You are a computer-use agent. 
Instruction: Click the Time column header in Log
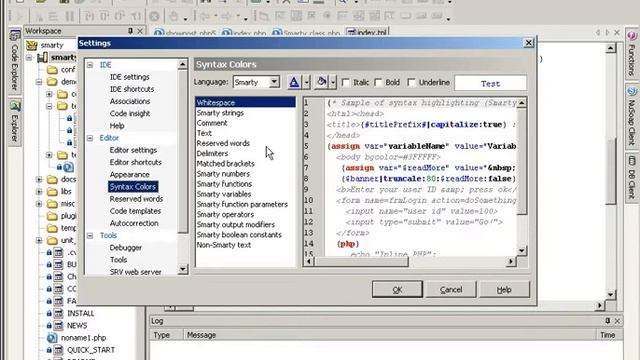tap(609, 335)
